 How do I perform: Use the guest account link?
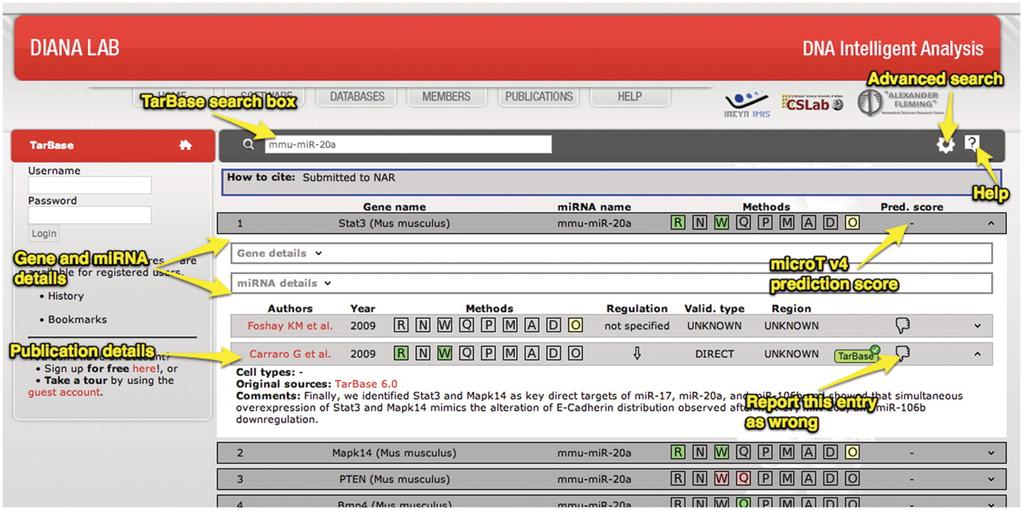pos(65,392)
